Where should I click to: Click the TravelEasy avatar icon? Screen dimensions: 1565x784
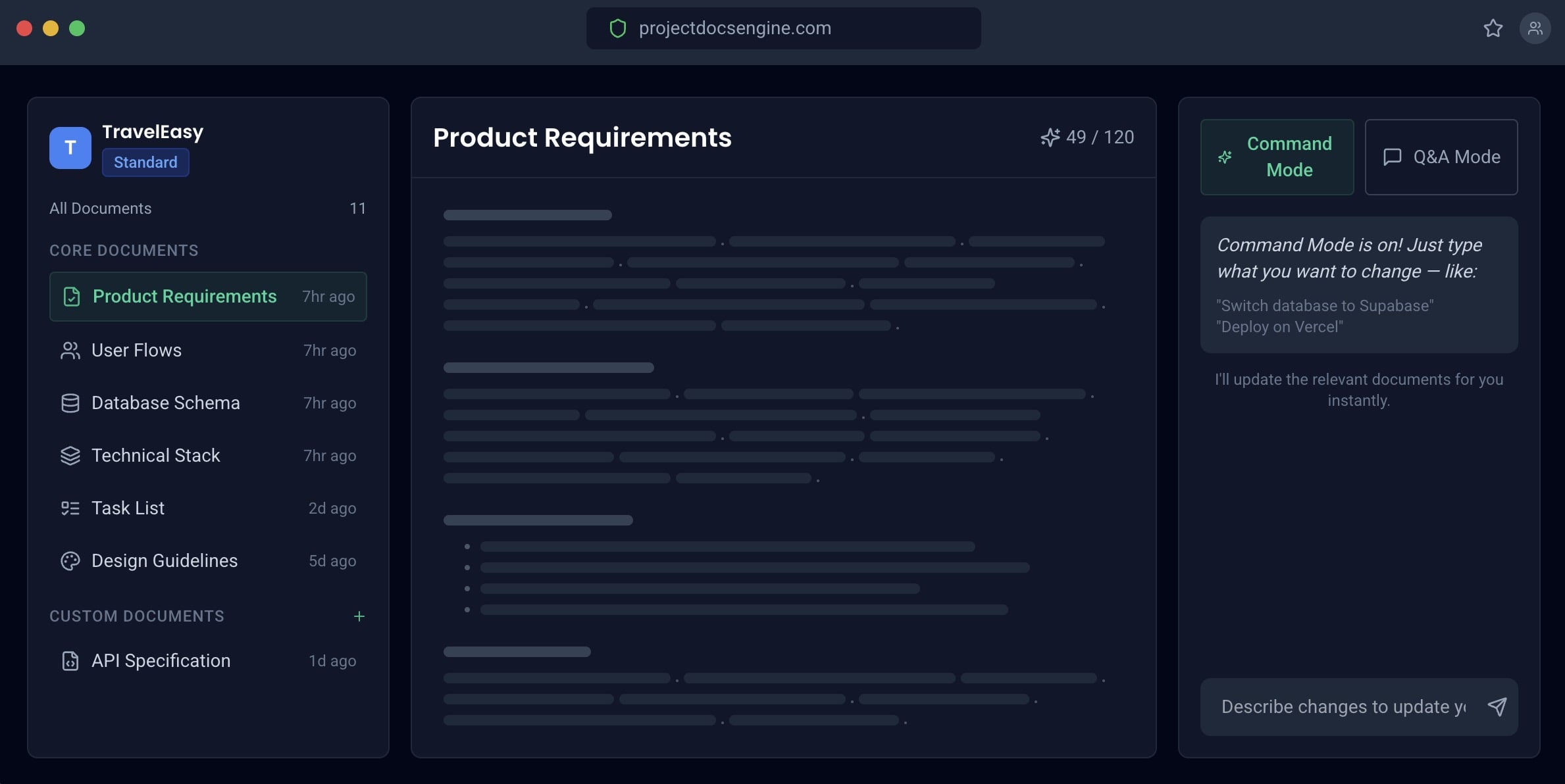(70, 147)
